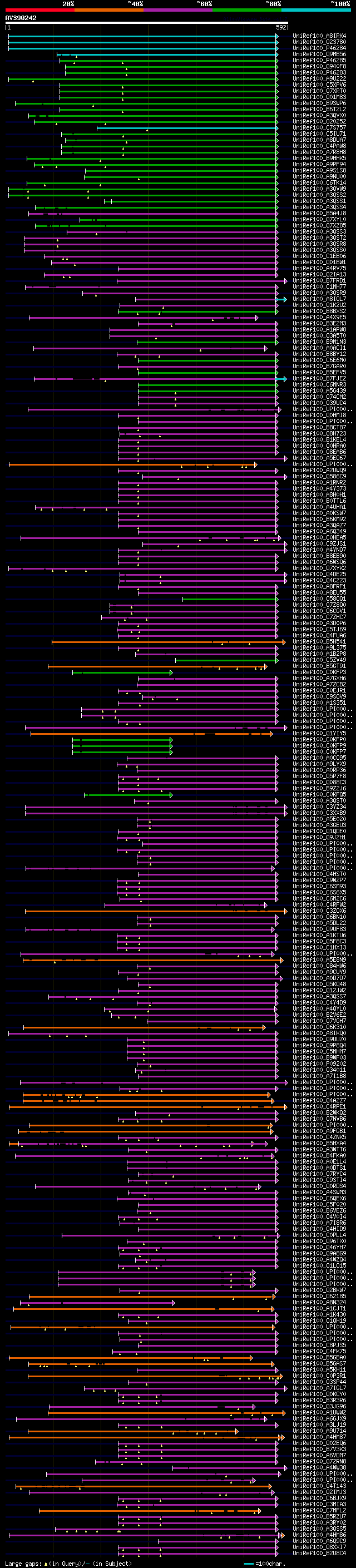Click cyan arrow in UniRef100_A8IQL7 row
Screen dimensions: 356x1568
[x=281, y=299]
